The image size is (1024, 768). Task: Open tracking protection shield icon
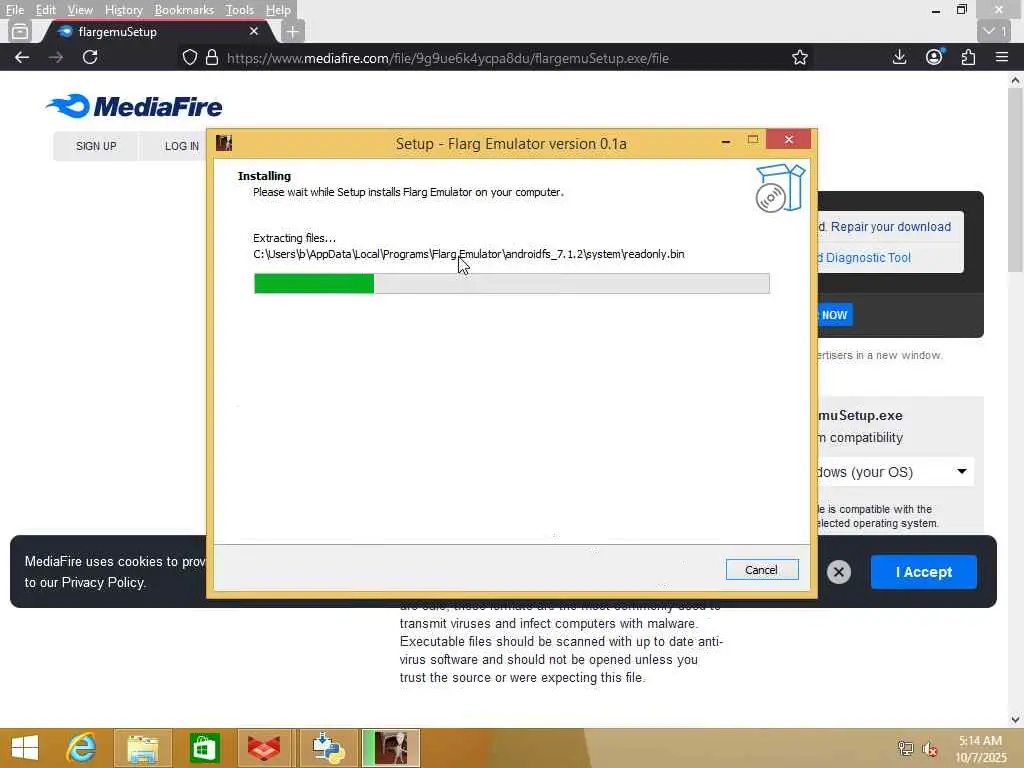click(x=189, y=57)
